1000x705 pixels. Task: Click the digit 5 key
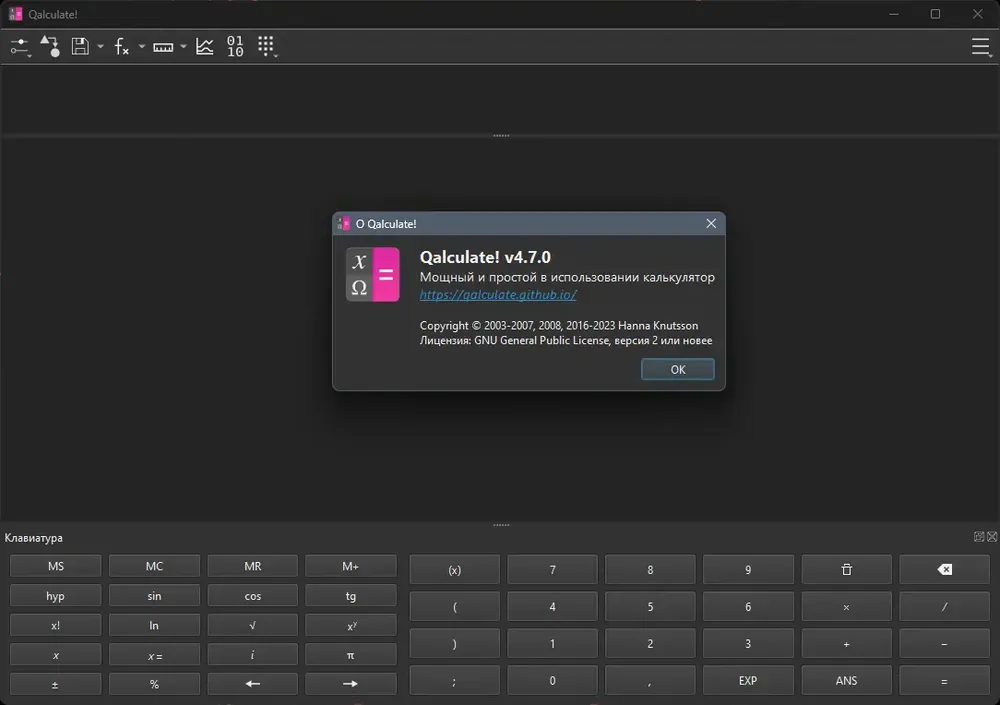[x=650, y=607]
